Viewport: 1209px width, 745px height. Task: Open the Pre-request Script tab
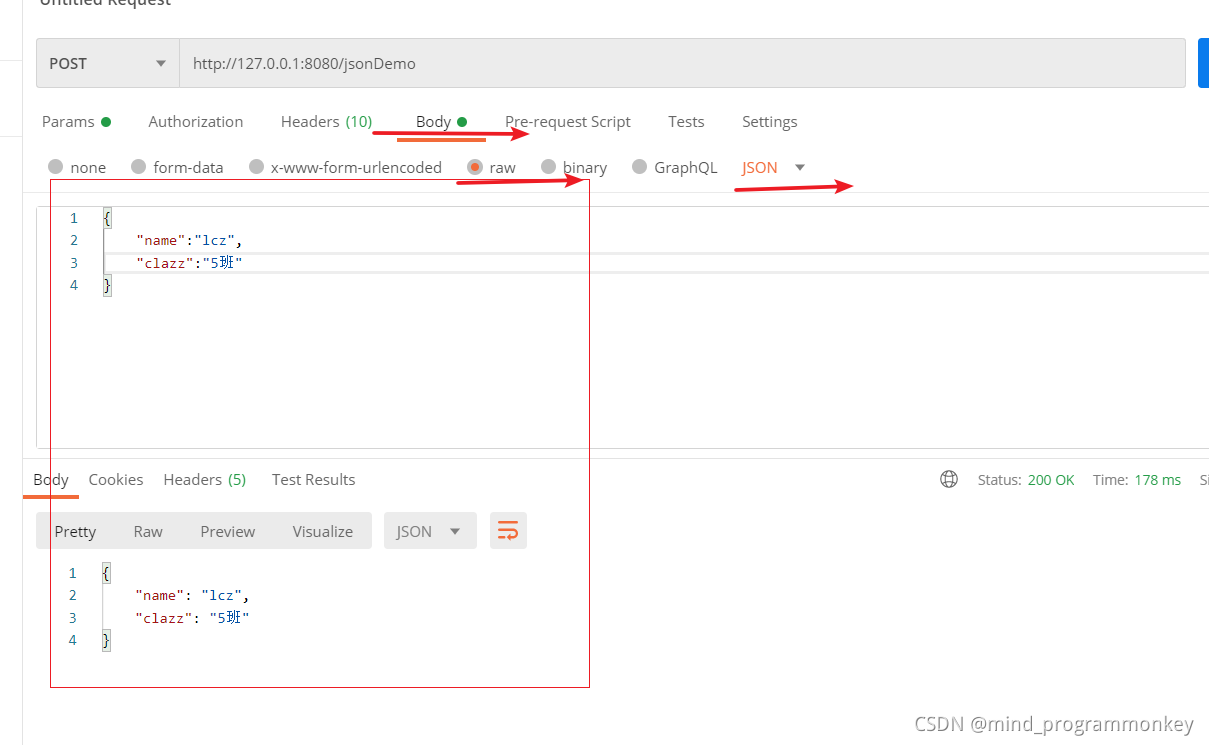(x=567, y=122)
